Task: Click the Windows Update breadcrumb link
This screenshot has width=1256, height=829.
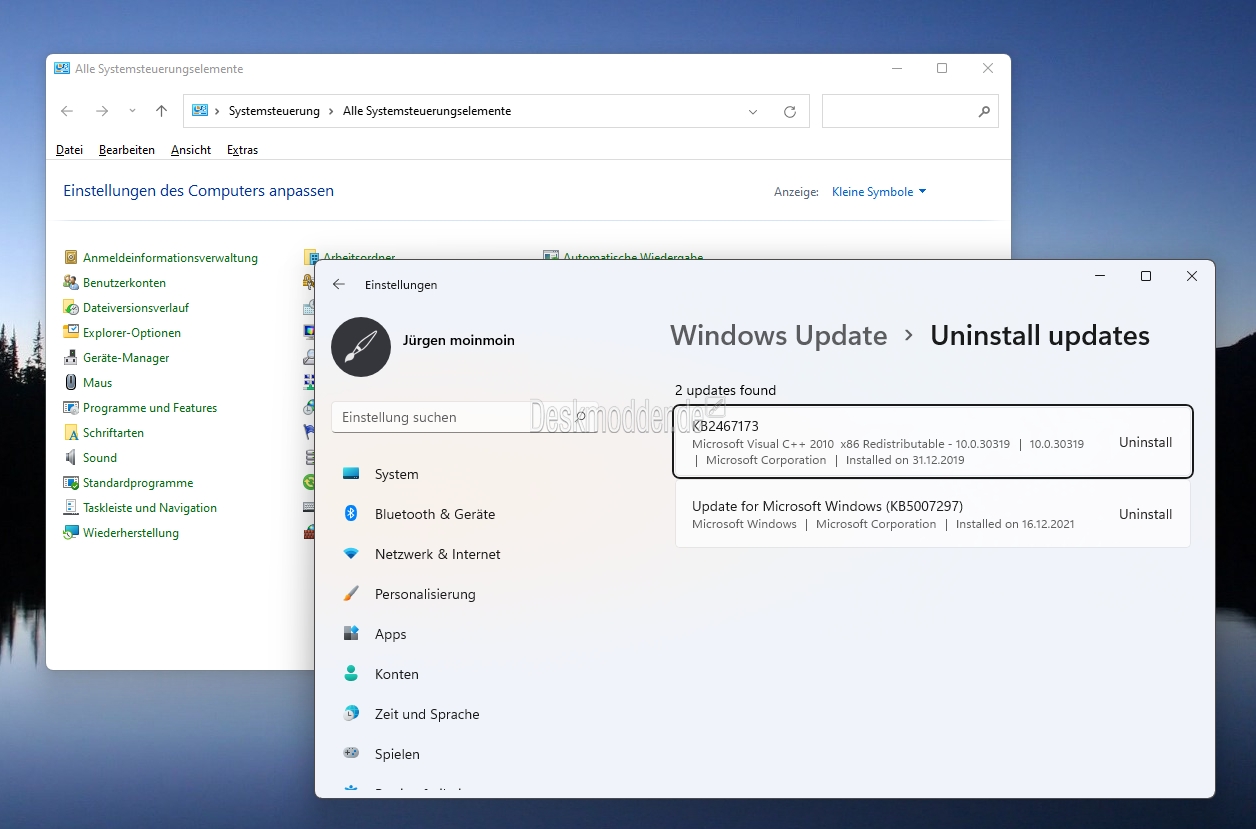Action: pyautogui.click(x=778, y=335)
